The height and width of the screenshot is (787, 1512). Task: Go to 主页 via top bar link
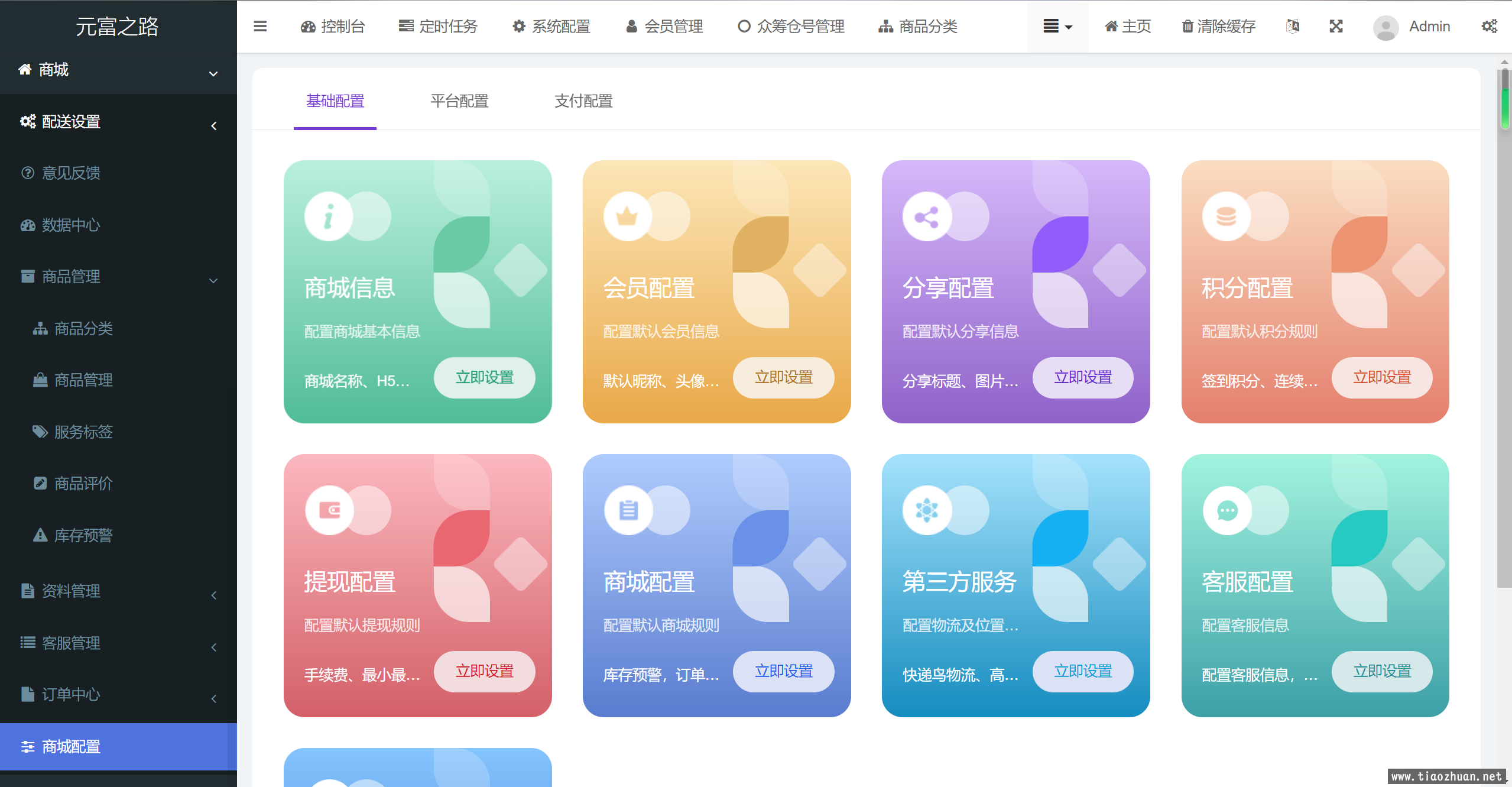point(1128,27)
